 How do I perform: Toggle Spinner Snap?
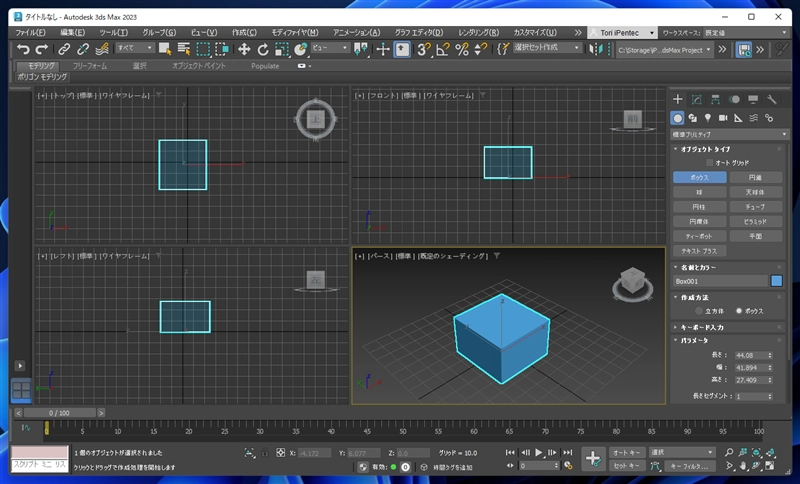coord(481,49)
